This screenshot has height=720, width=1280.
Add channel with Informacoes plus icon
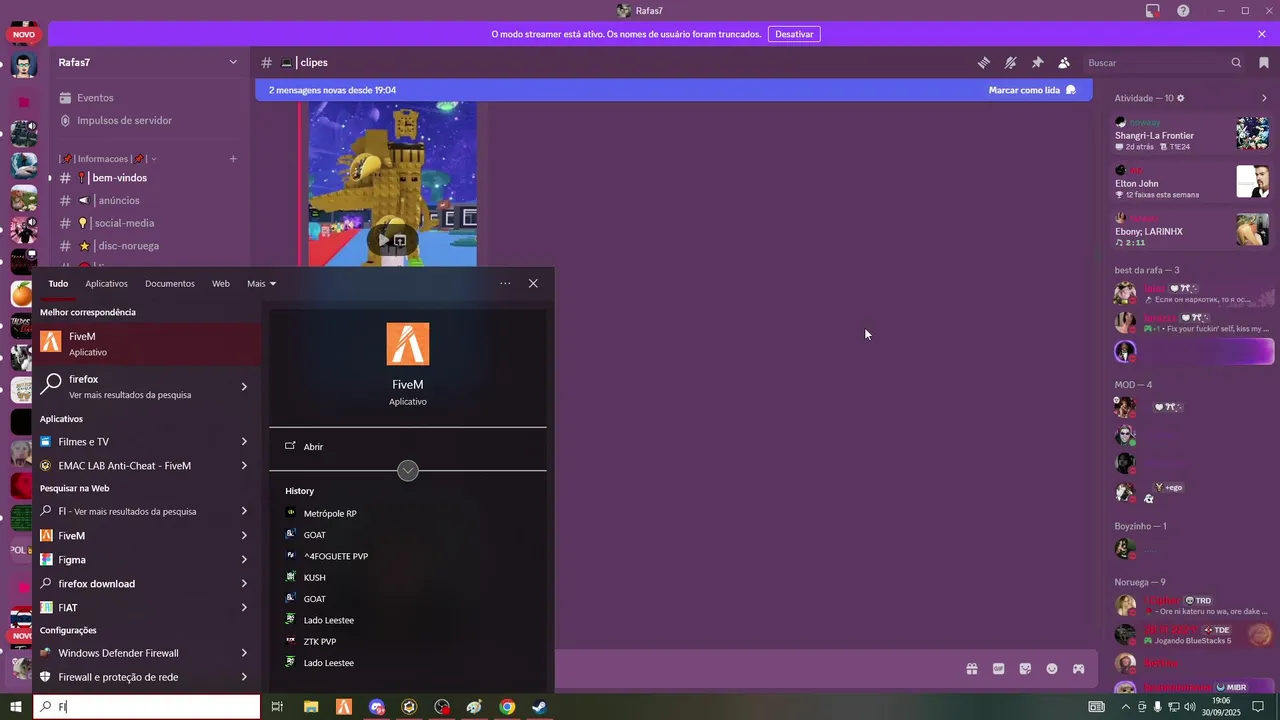(x=233, y=159)
